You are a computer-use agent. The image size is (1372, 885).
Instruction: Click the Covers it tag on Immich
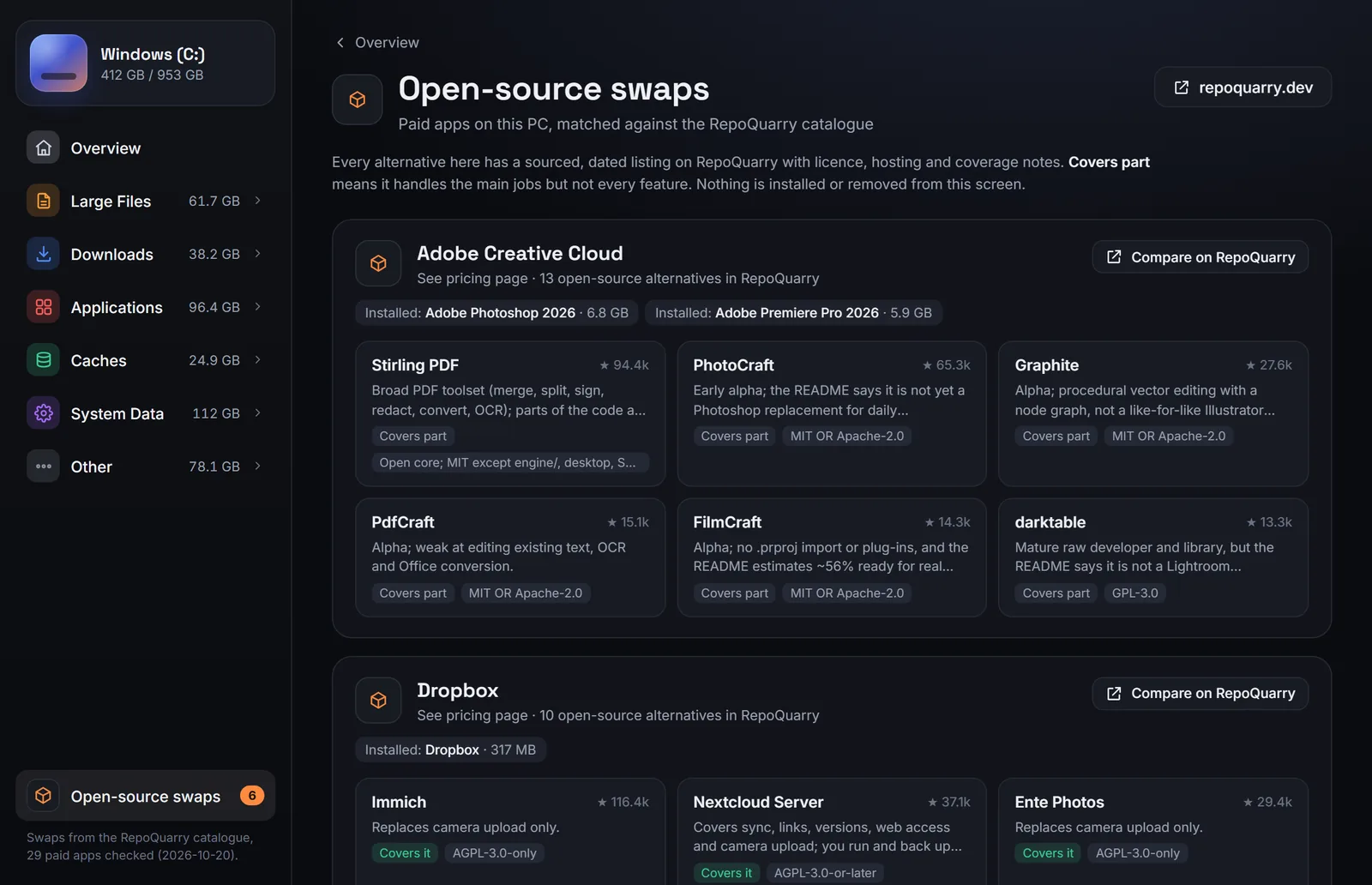(x=405, y=853)
